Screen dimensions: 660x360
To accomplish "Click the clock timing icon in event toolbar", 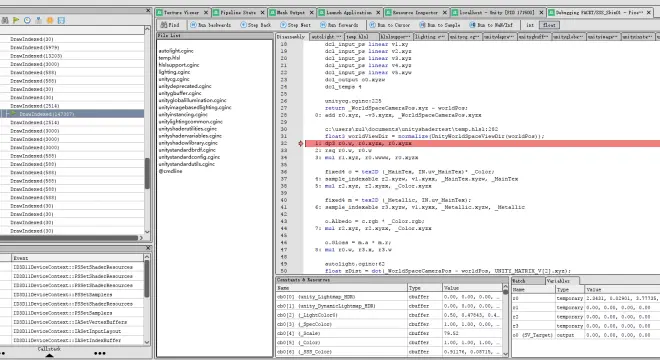I will [x=27, y=20].
